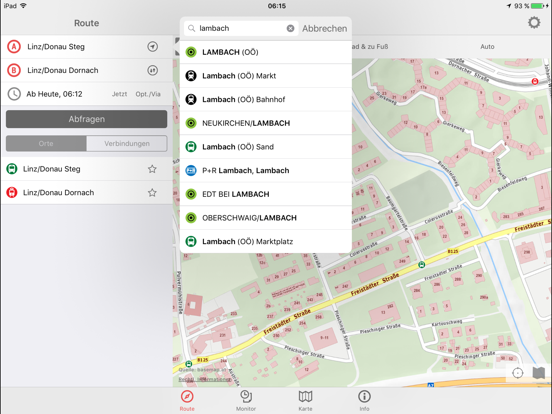
Task: Select P+R Lambach, Lambach result
Action: tap(266, 170)
